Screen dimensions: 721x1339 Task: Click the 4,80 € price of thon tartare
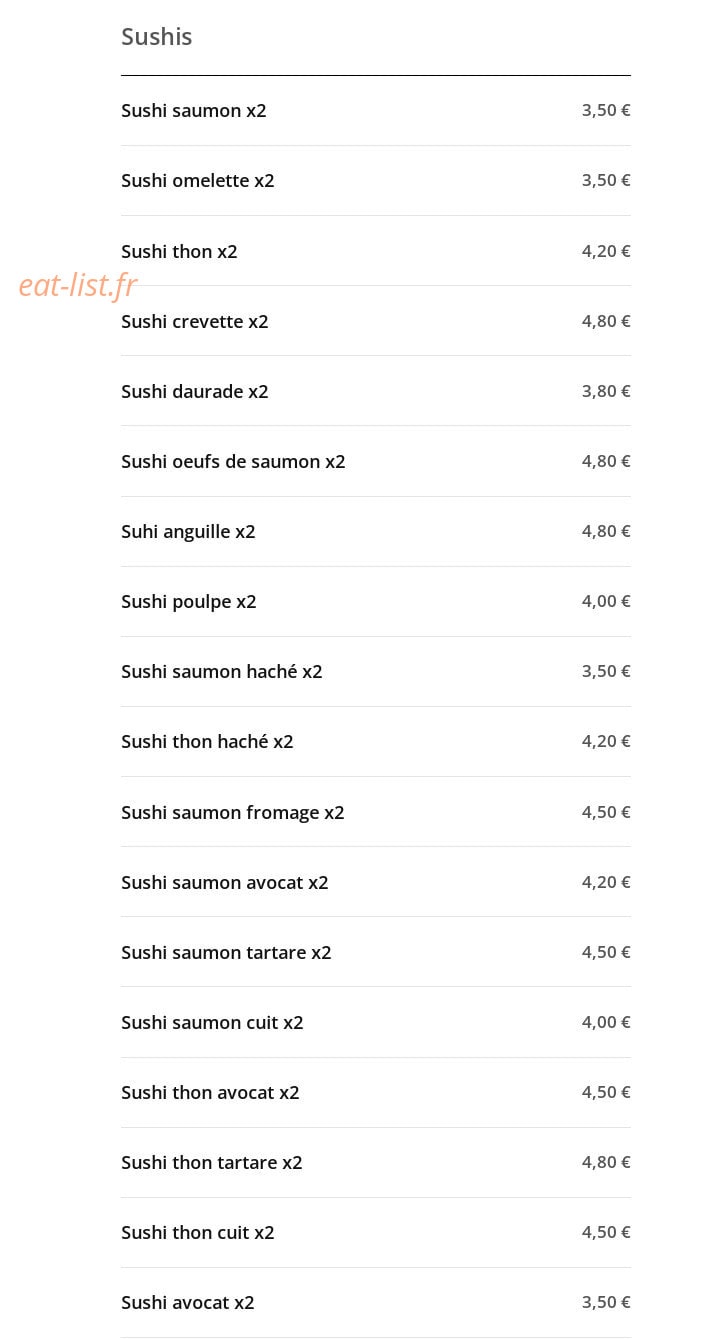pyautogui.click(x=606, y=1162)
